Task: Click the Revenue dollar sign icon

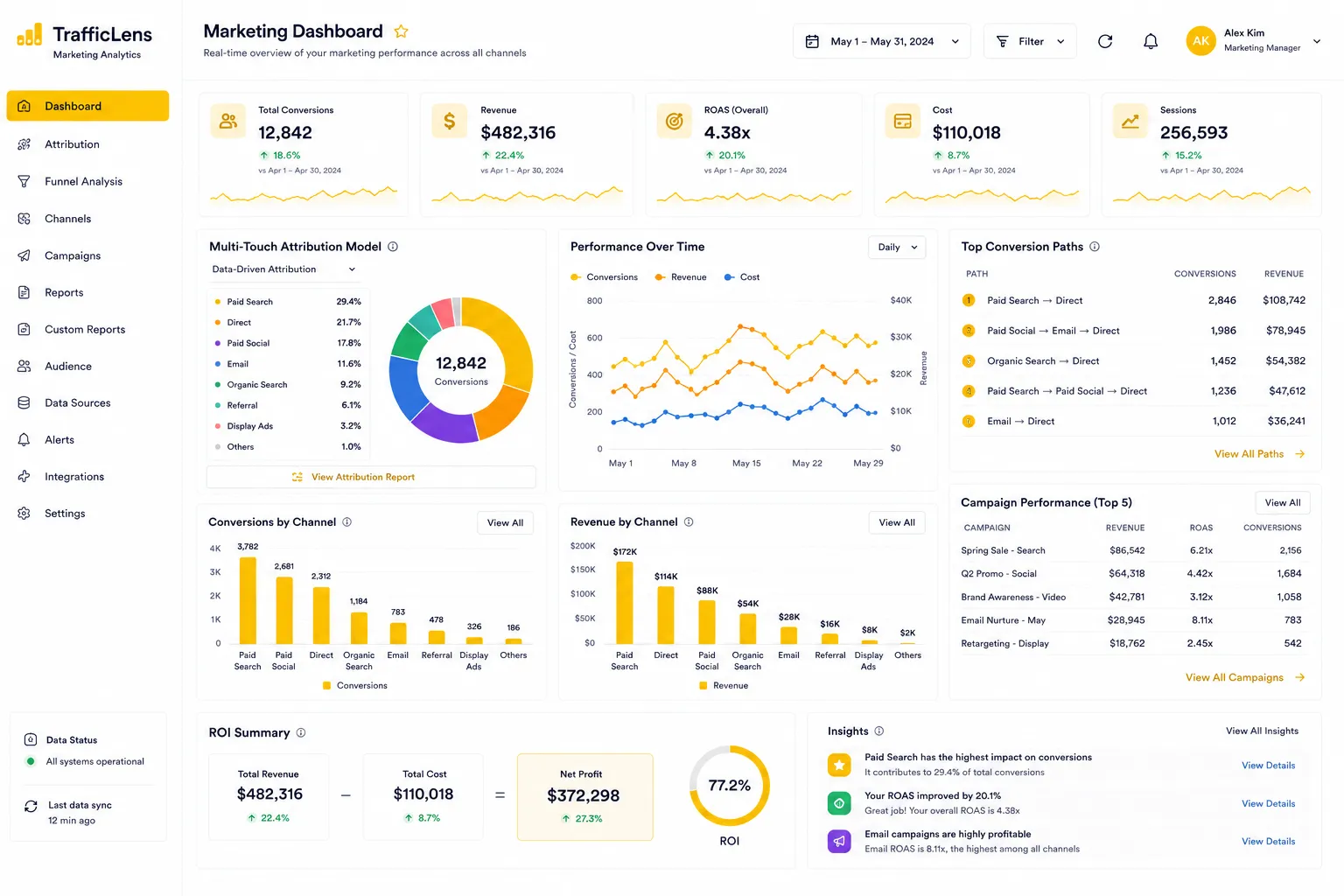Action: [x=450, y=121]
